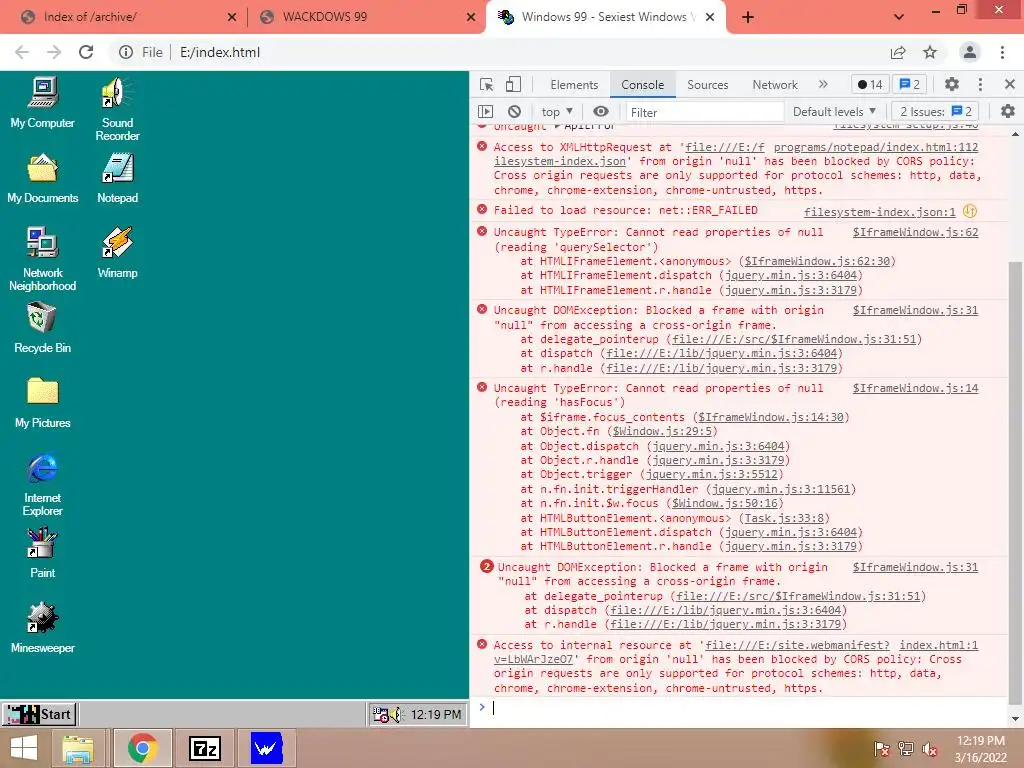Launch the Minesweeper desktop shortcut
The image size is (1024, 768).
tap(42, 628)
